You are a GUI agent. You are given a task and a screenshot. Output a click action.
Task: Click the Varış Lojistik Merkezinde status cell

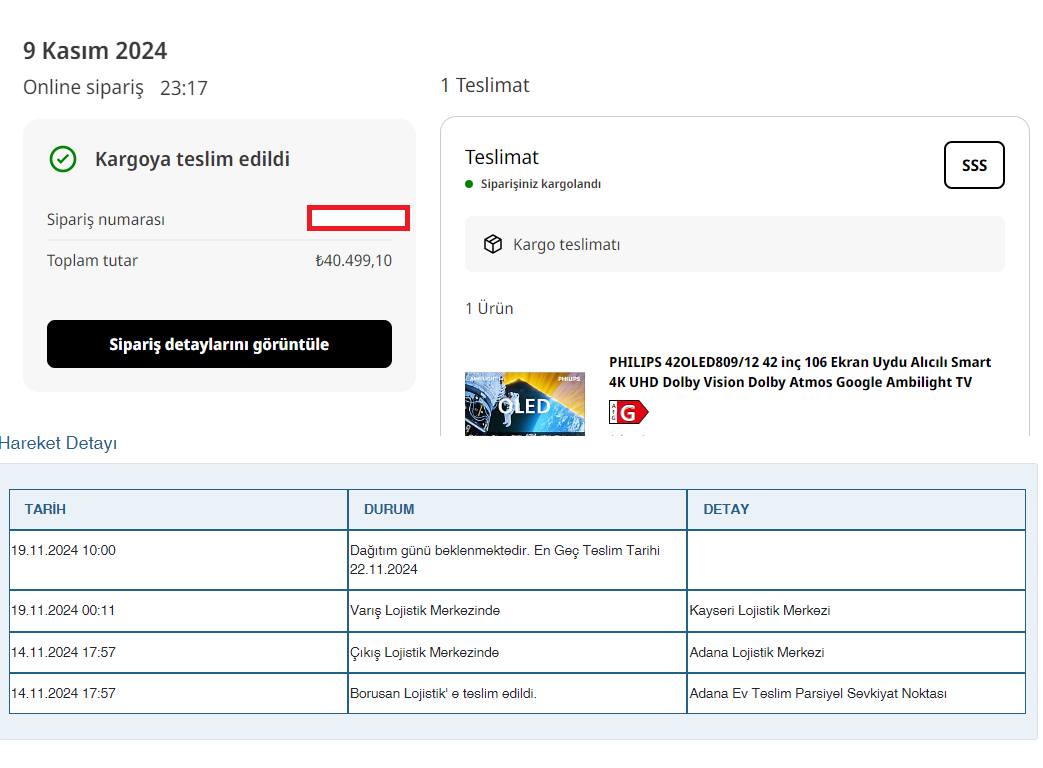[517, 610]
